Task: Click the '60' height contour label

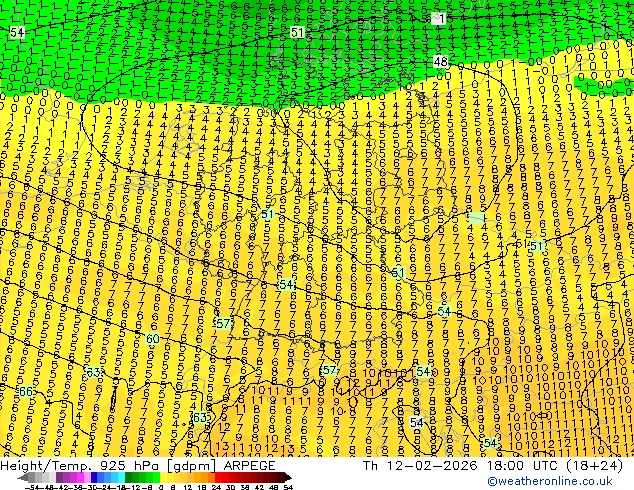Action: [x=152, y=338]
